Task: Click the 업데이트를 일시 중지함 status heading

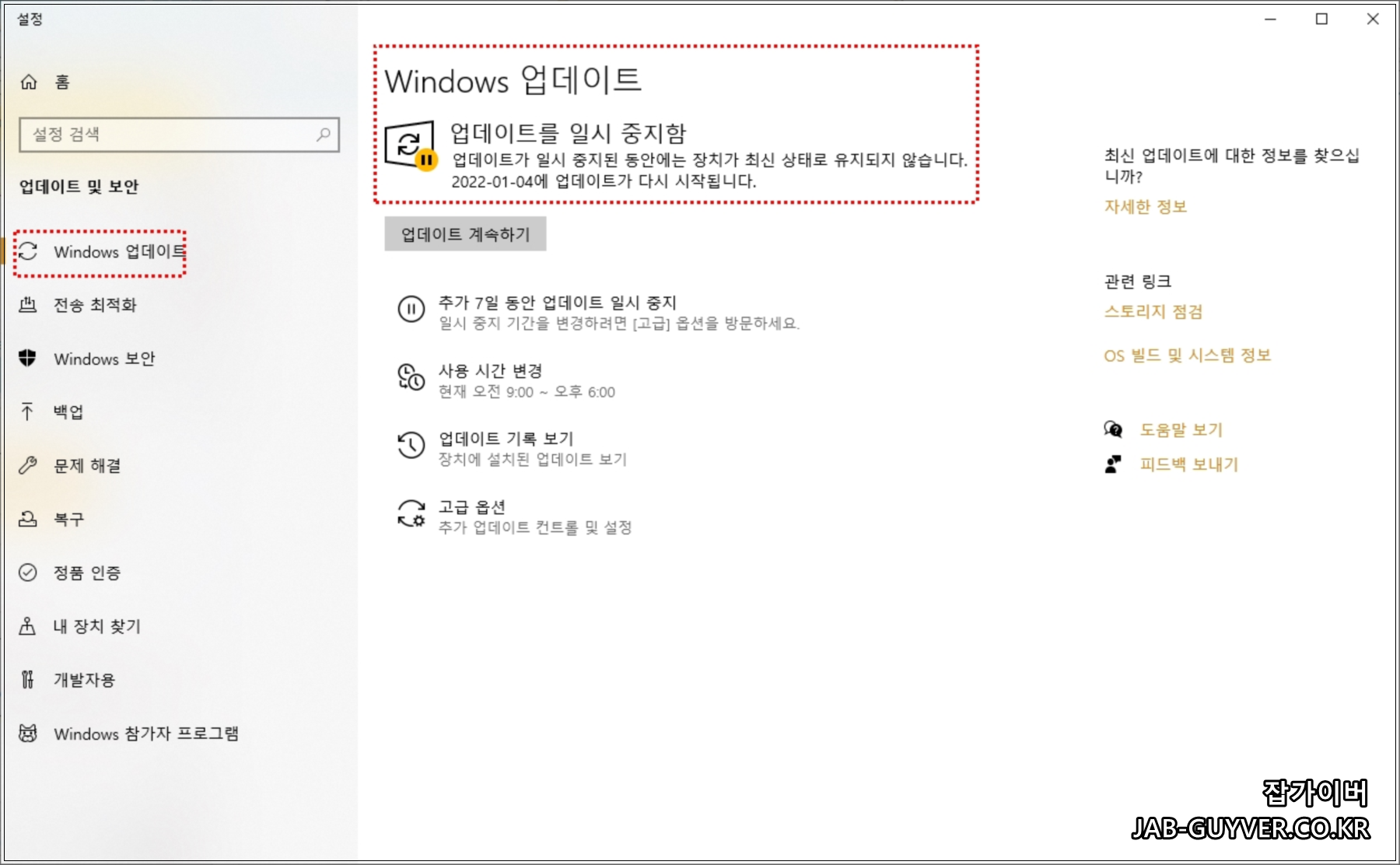Action: pos(569,133)
